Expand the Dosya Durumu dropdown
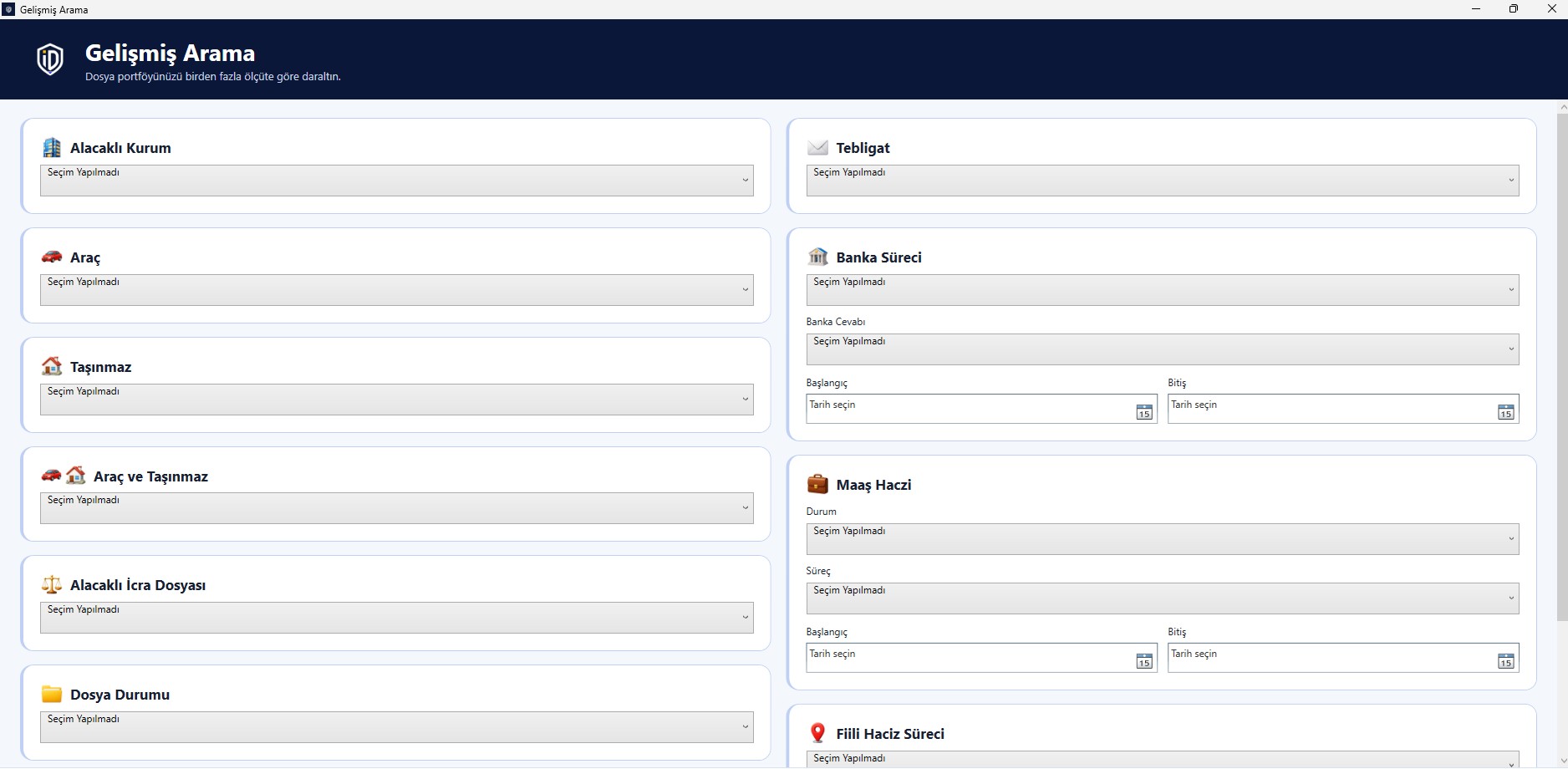 tap(397, 727)
